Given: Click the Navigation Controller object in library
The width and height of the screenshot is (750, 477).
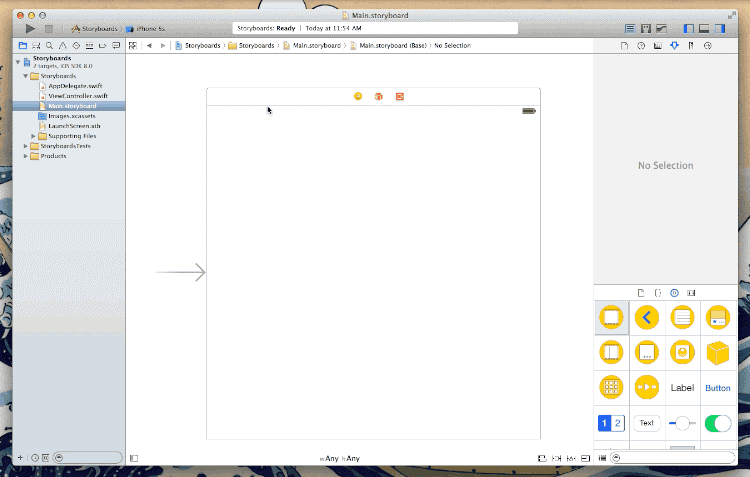Looking at the screenshot, I should (x=647, y=317).
